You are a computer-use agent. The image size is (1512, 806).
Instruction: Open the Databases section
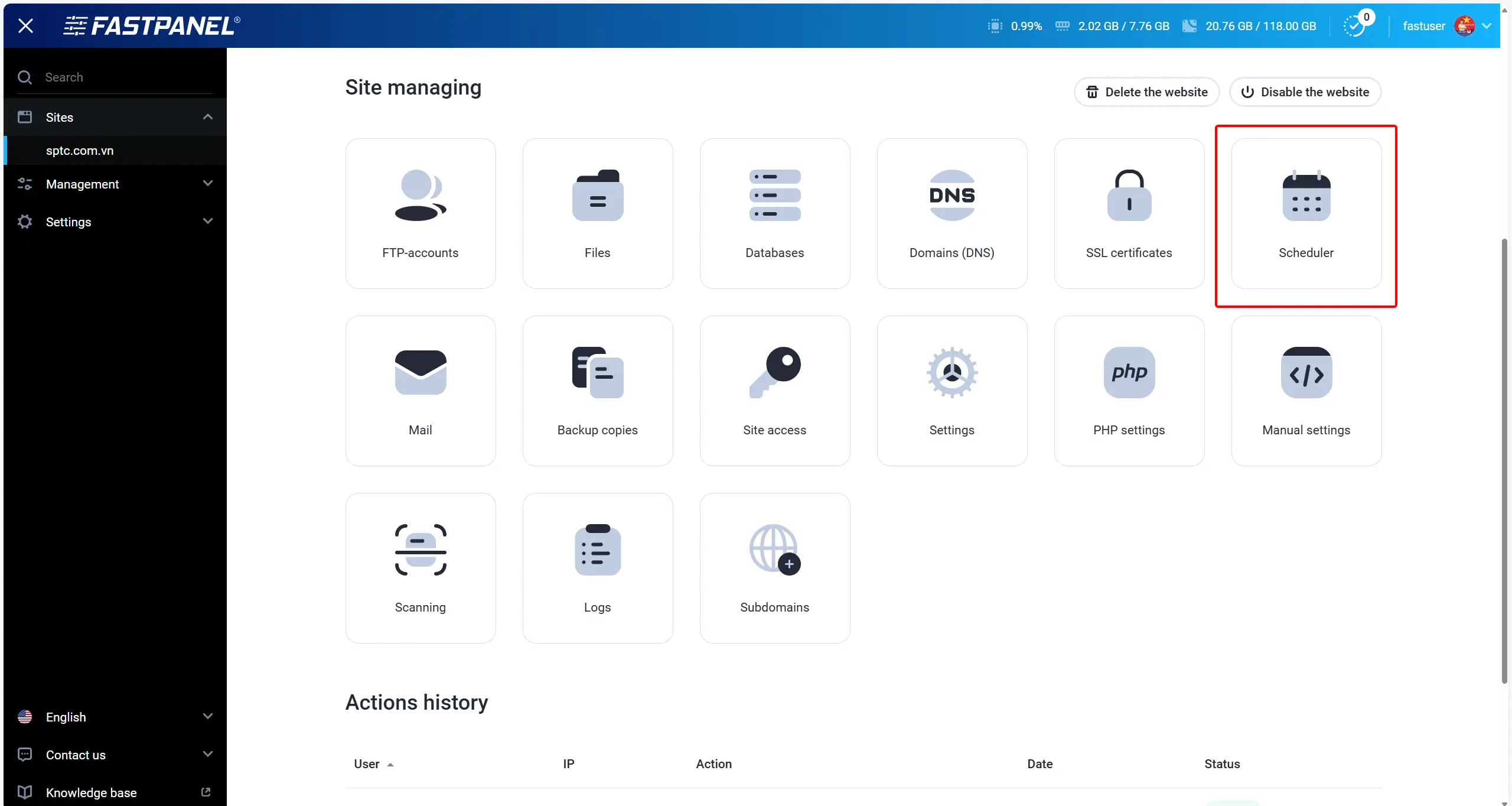(774, 213)
